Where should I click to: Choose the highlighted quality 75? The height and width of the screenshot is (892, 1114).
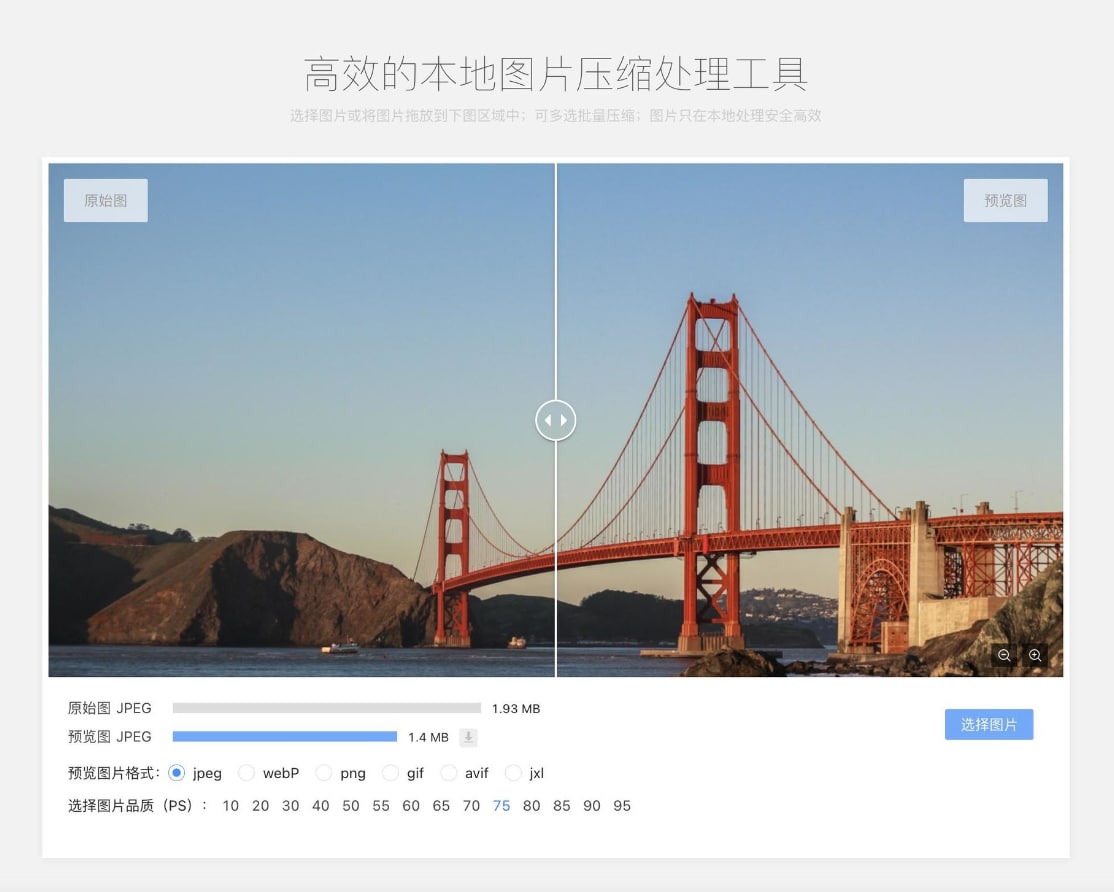(x=502, y=806)
